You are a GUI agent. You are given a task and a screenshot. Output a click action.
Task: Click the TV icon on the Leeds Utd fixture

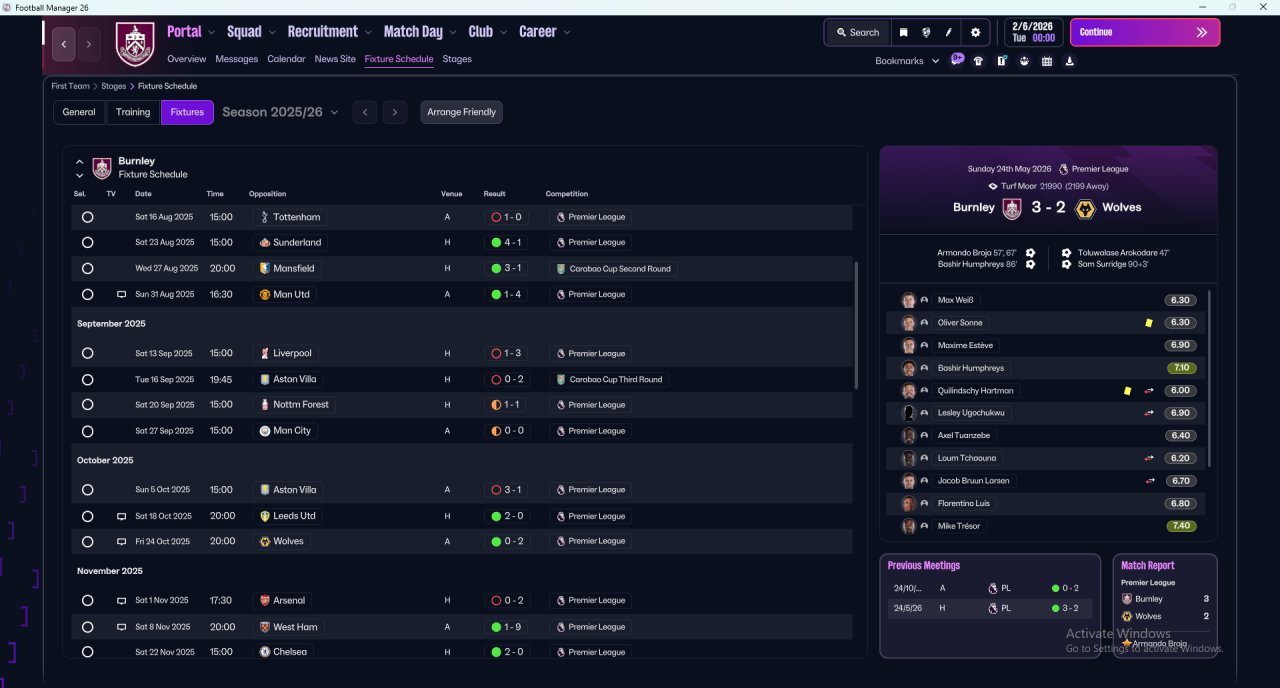pos(121,516)
